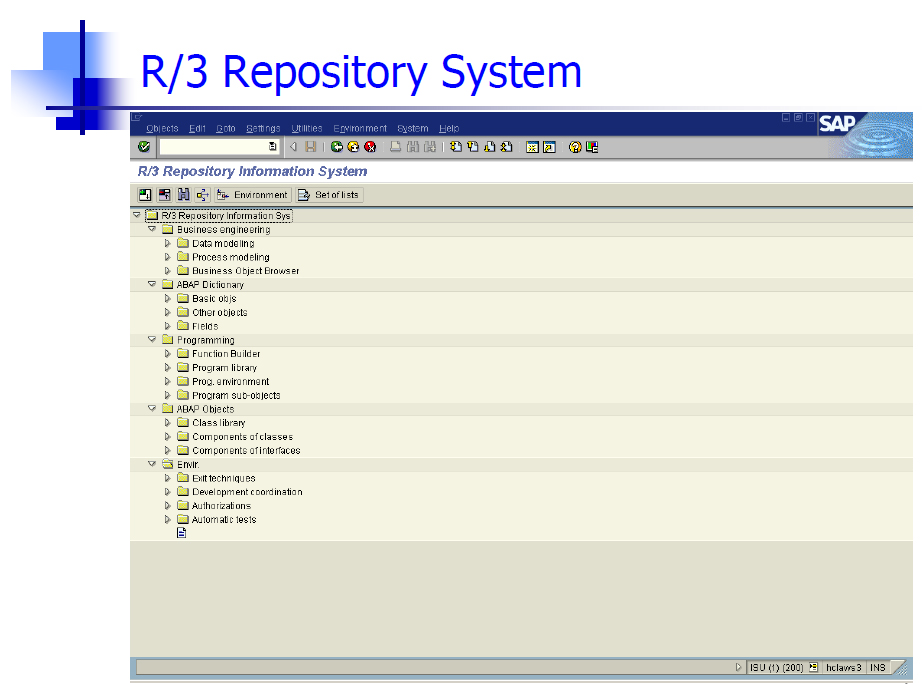The height and width of the screenshot is (684, 922).
Task: Collapse the R/3 Repository Information Sys root node
Action: pyautogui.click(x=137, y=215)
